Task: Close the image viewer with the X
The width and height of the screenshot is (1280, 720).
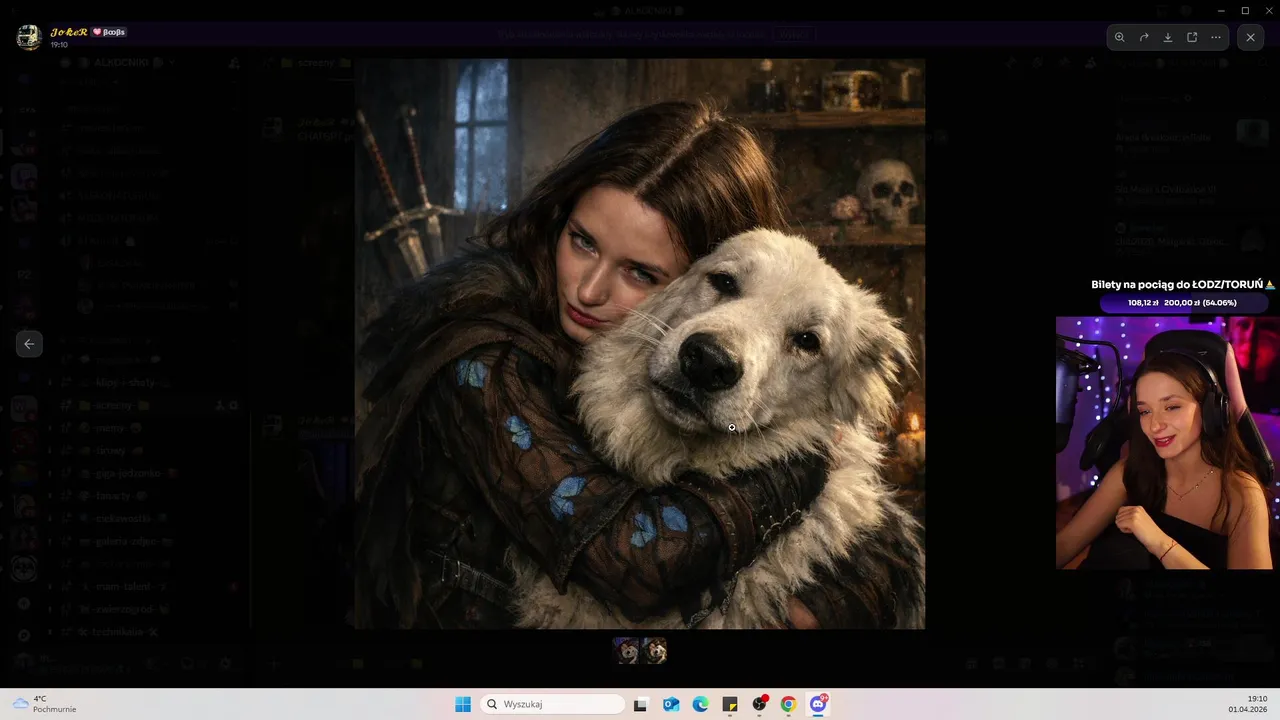Action: (x=1251, y=37)
